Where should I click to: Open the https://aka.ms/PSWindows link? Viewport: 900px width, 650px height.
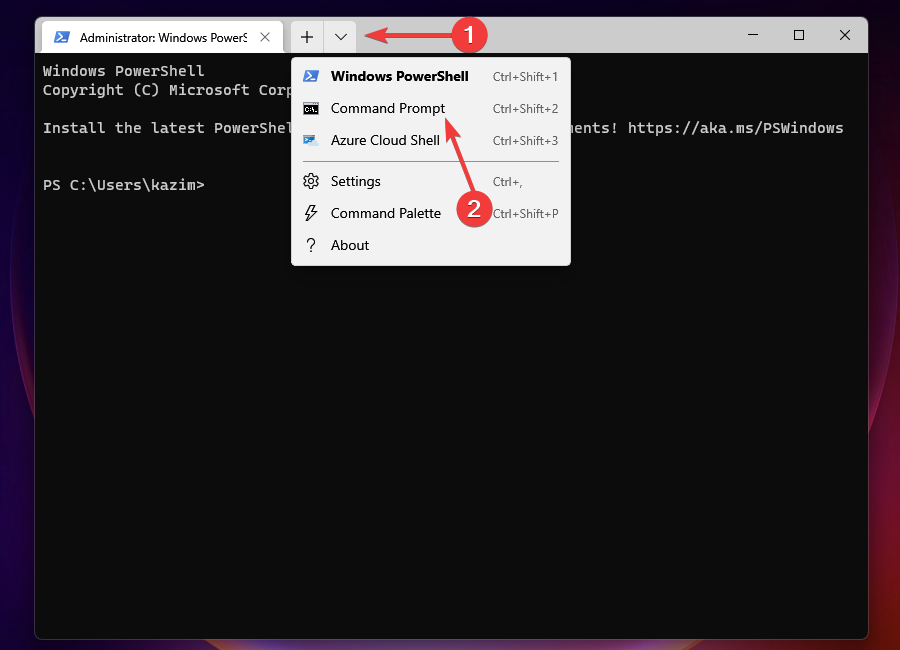tap(735, 128)
